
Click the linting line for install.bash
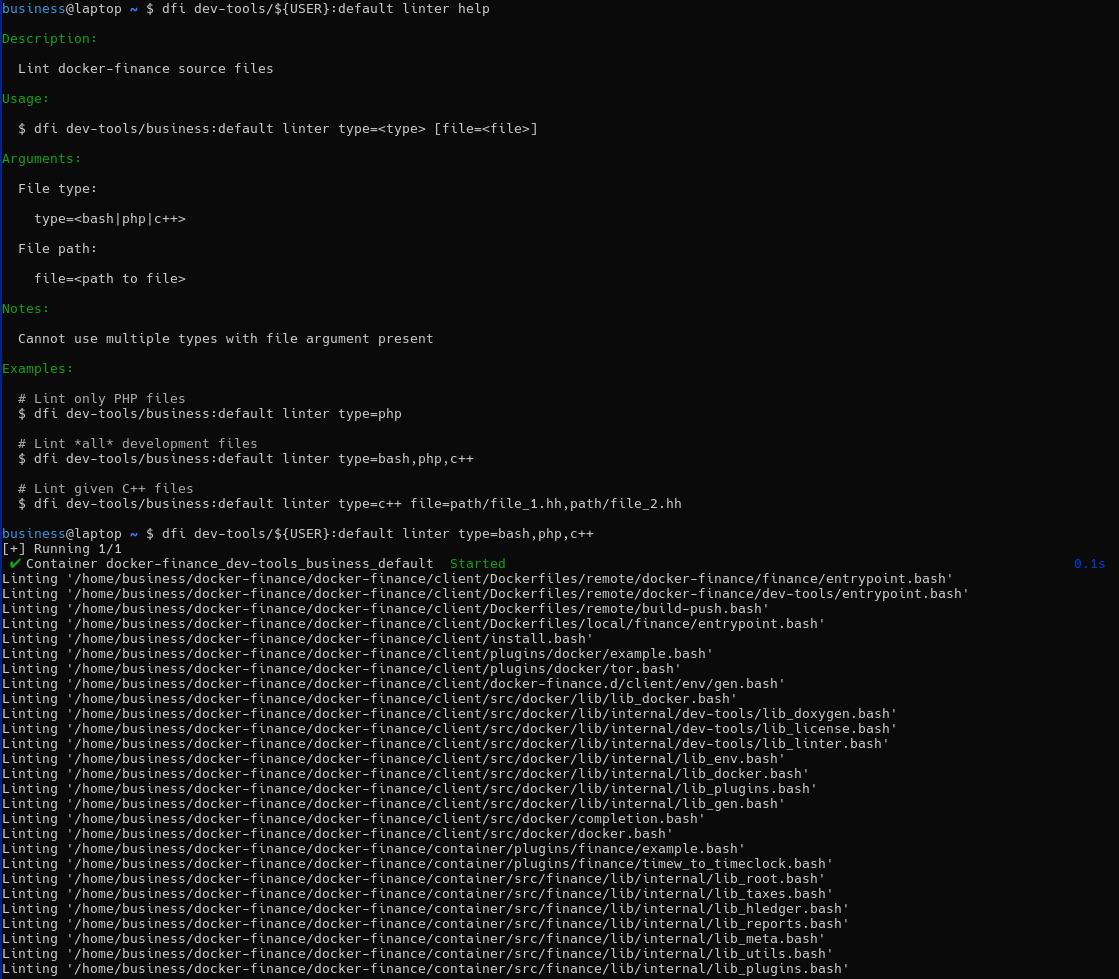coord(298,639)
